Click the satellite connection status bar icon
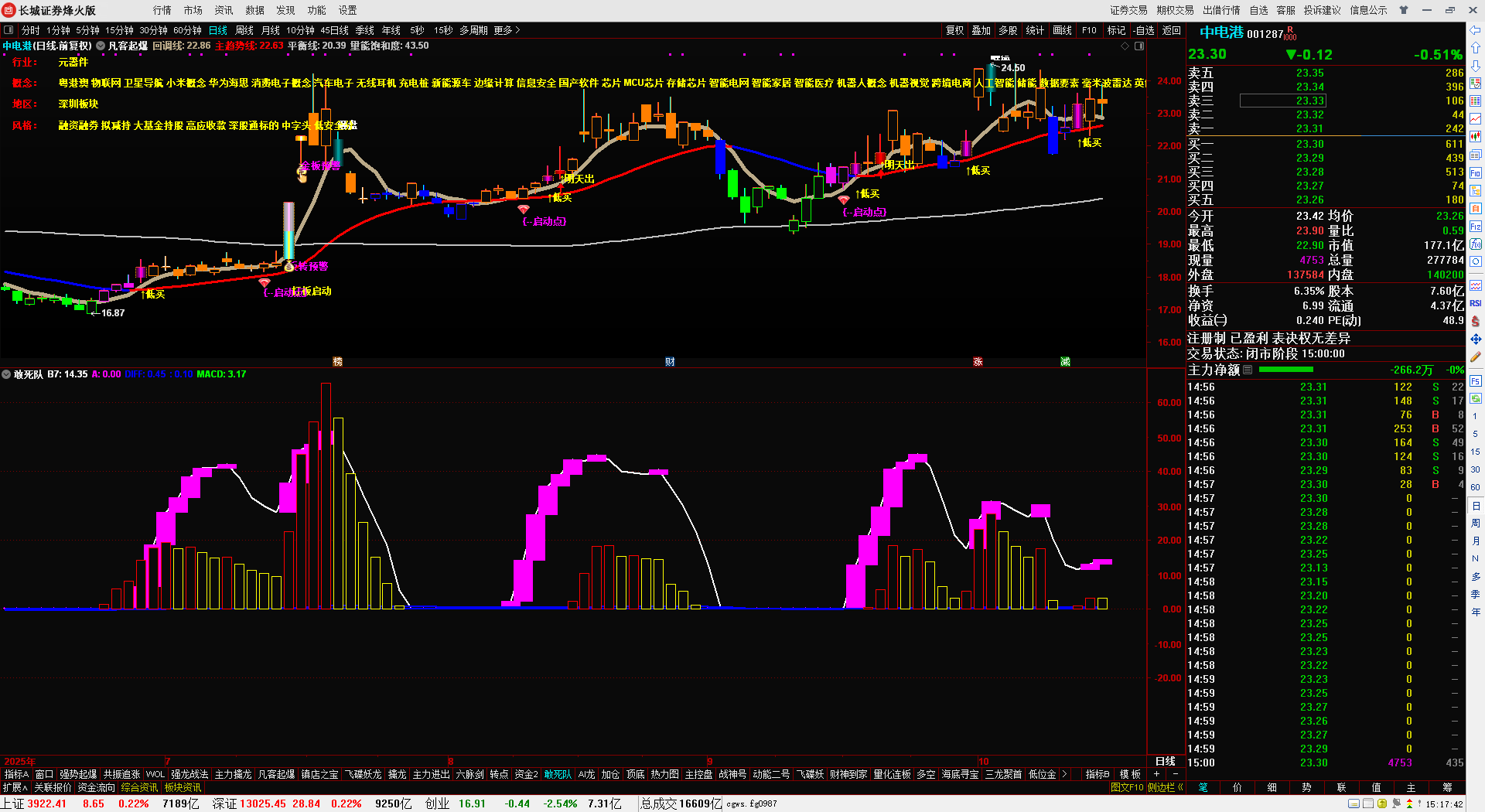Screen dimensions: 1485x812 [1396, 804]
